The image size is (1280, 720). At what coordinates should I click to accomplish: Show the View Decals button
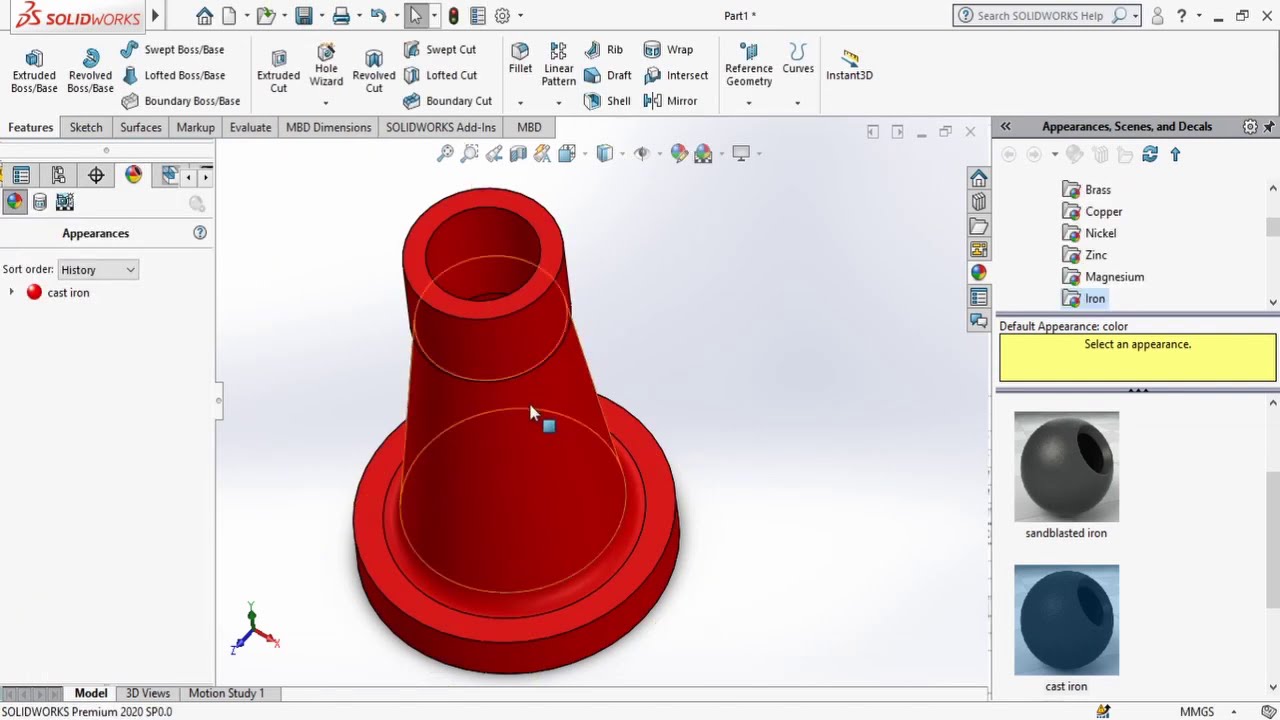(40, 202)
